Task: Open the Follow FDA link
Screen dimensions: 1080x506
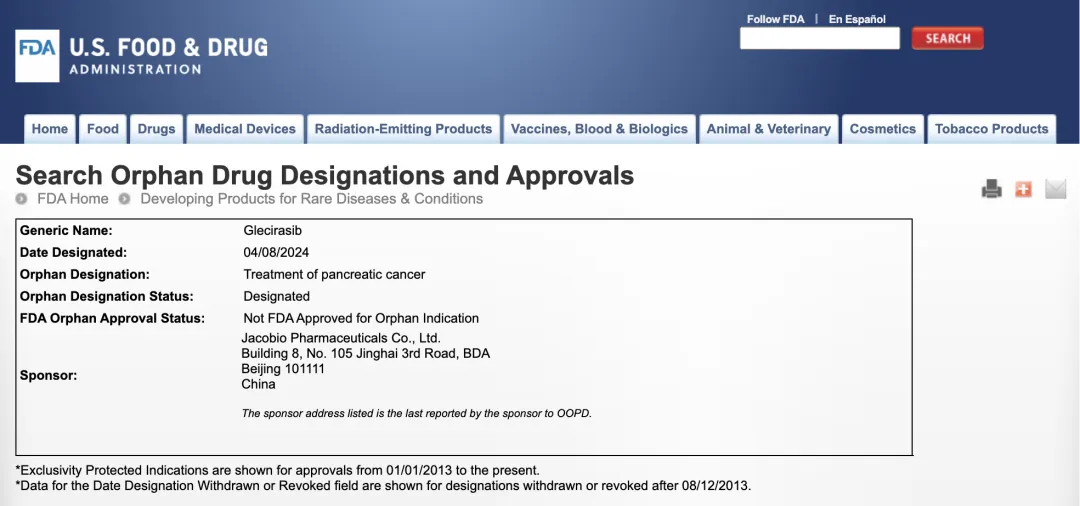Action: 775,19
